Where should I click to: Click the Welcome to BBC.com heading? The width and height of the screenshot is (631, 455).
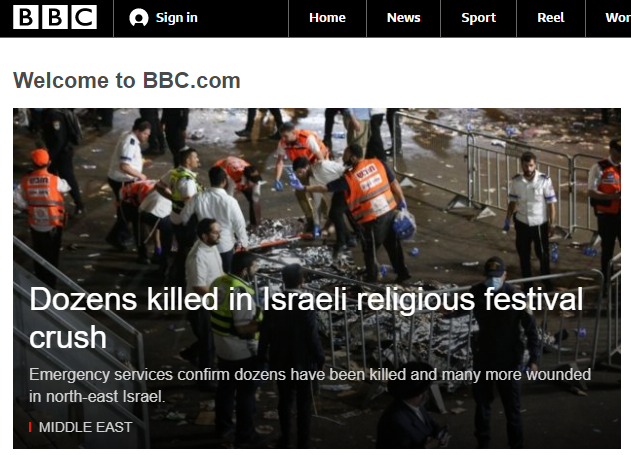pyautogui.click(x=127, y=80)
